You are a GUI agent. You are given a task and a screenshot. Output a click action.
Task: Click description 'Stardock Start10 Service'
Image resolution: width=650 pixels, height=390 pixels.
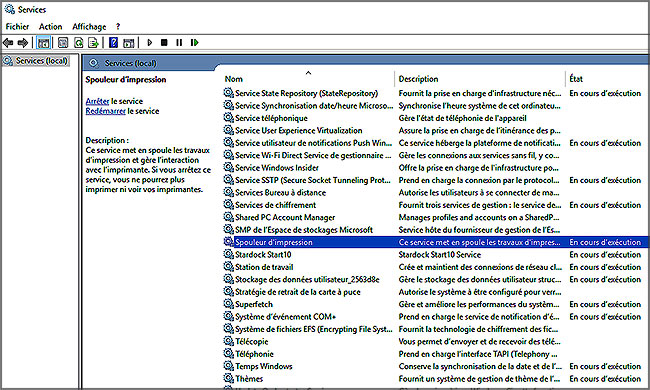coord(439,255)
